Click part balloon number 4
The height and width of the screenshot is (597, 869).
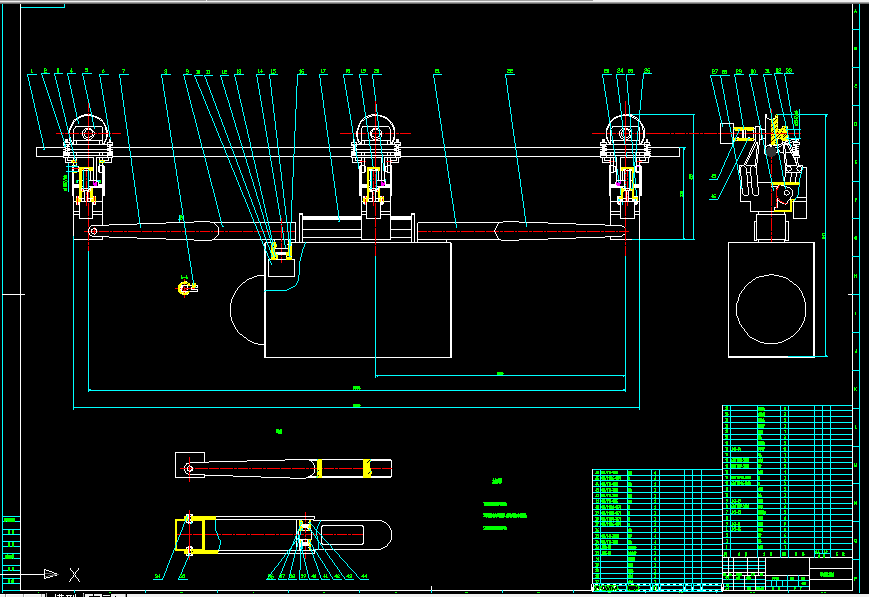click(71, 71)
